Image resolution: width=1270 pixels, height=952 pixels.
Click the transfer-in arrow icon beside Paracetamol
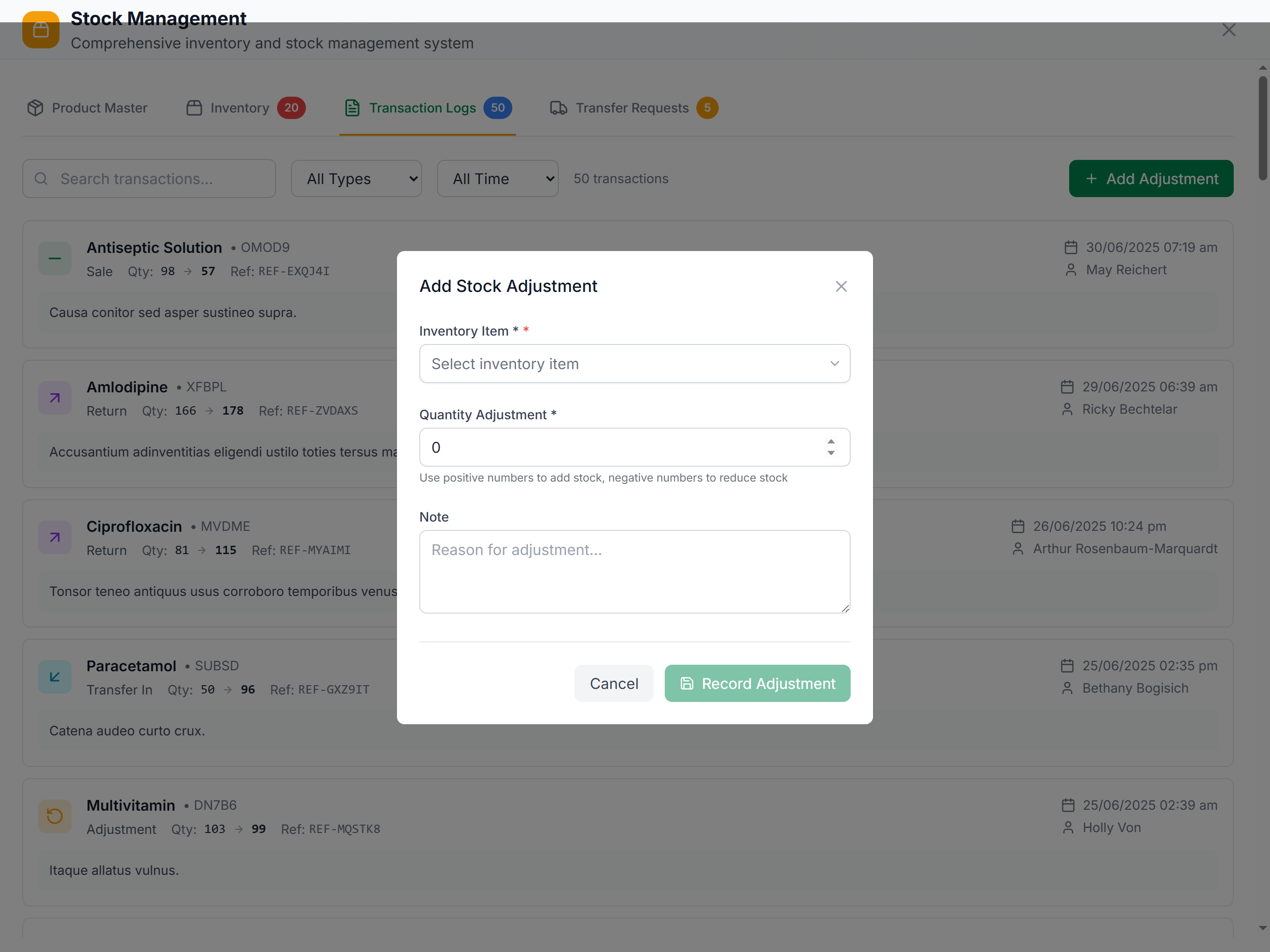pos(54,677)
